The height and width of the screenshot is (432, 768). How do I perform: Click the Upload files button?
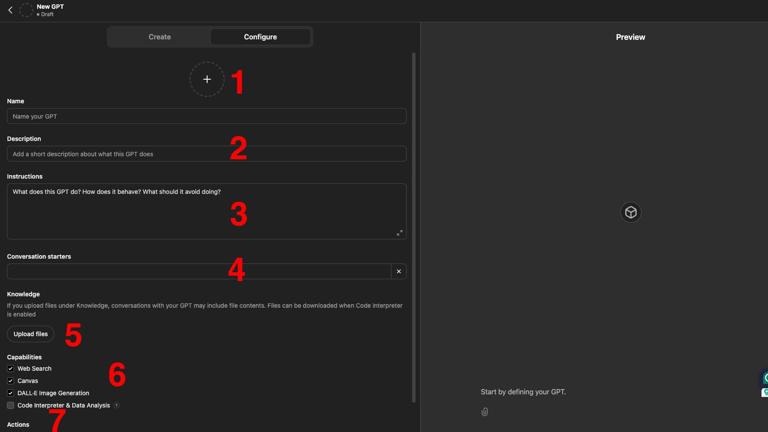point(31,334)
